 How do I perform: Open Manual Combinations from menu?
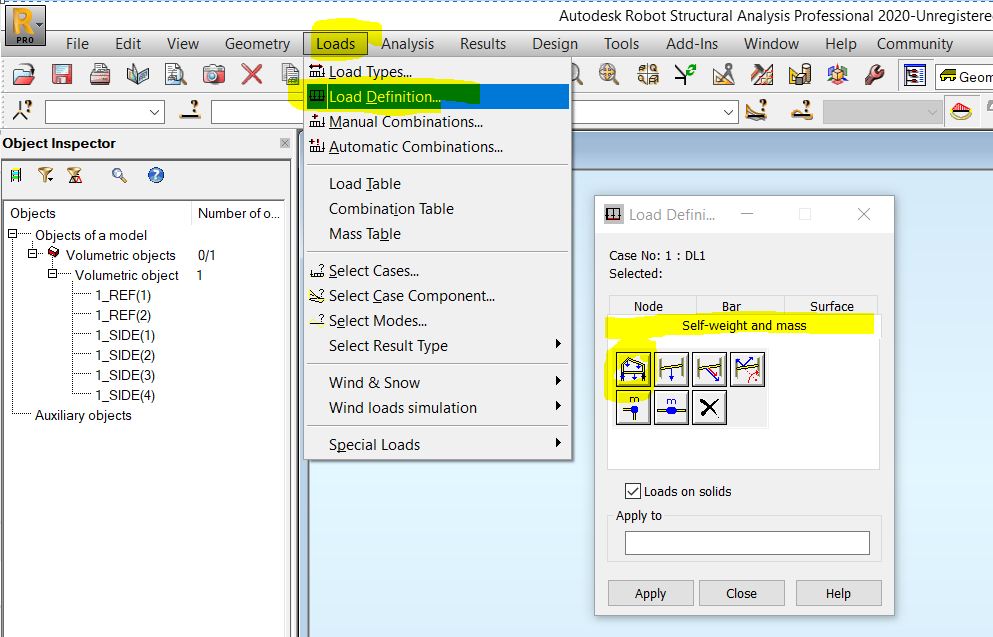pyautogui.click(x=438, y=122)
